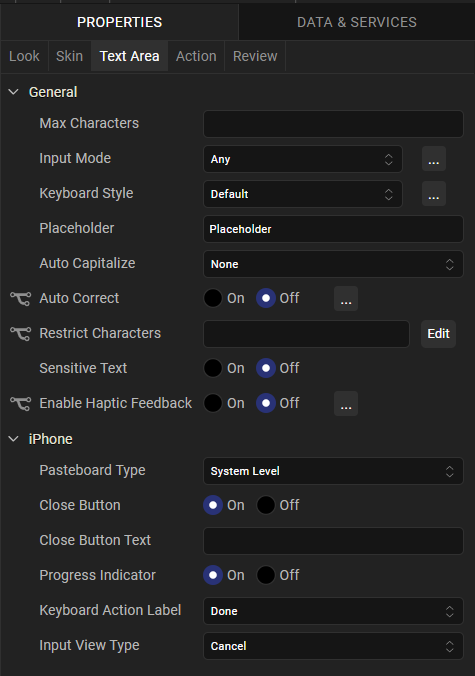Image resolution: width=475 pixels, height=676 pixels.
Task: Click the fork icon beside Enable Haptic Feedback
Action: point(20,404)
